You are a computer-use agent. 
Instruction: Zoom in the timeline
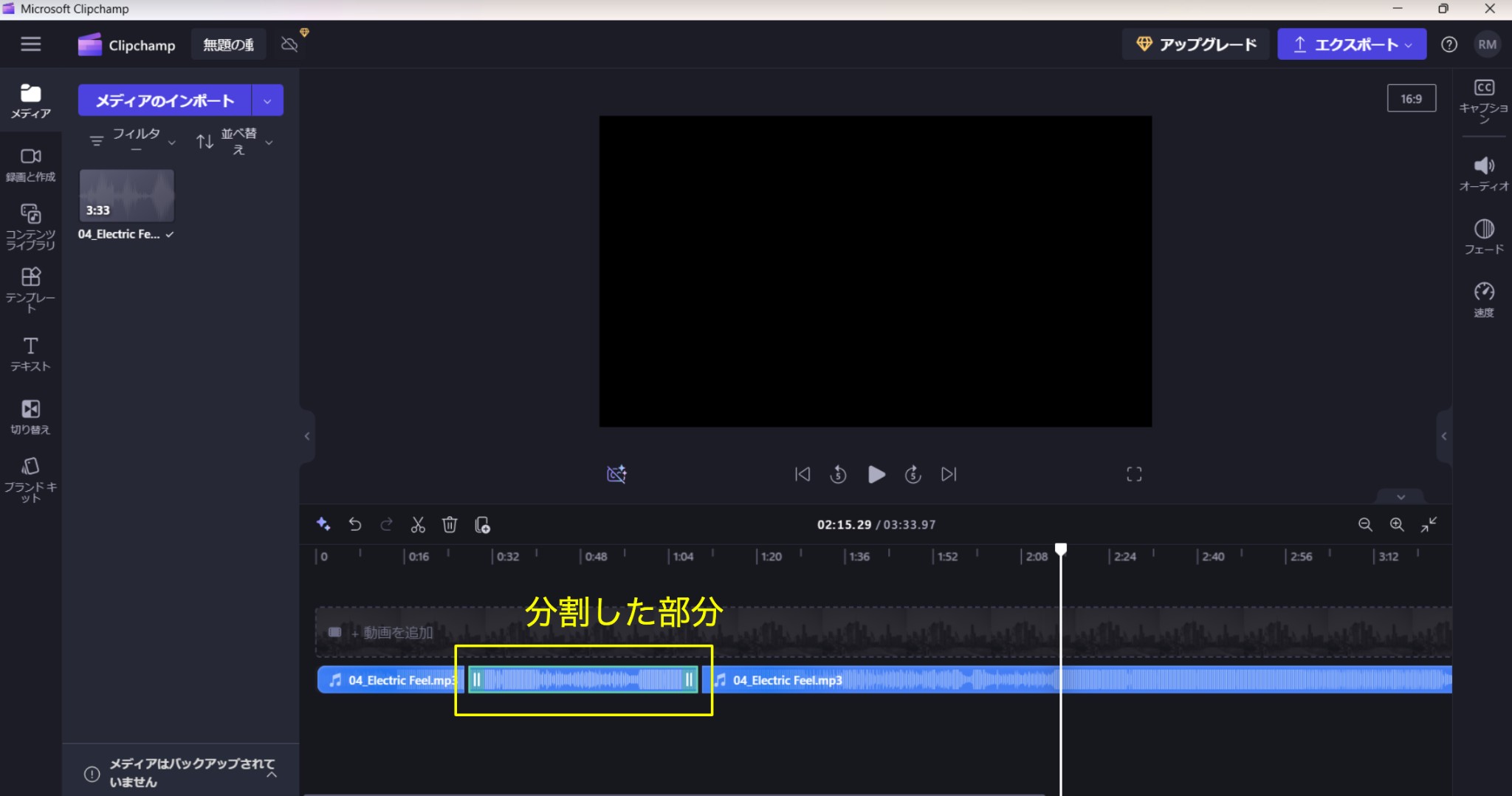point(1397,524)
